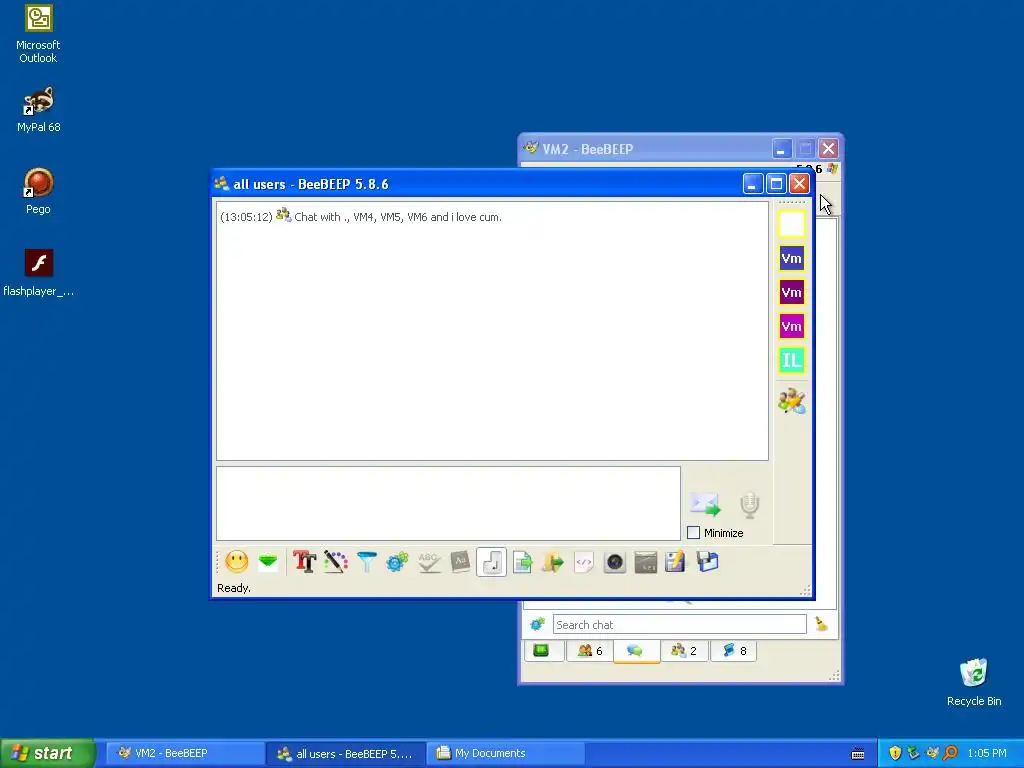Screen dimensions: 1024x768
Task: Select the dark purple Vm user avatar
Action: [792, 292]
